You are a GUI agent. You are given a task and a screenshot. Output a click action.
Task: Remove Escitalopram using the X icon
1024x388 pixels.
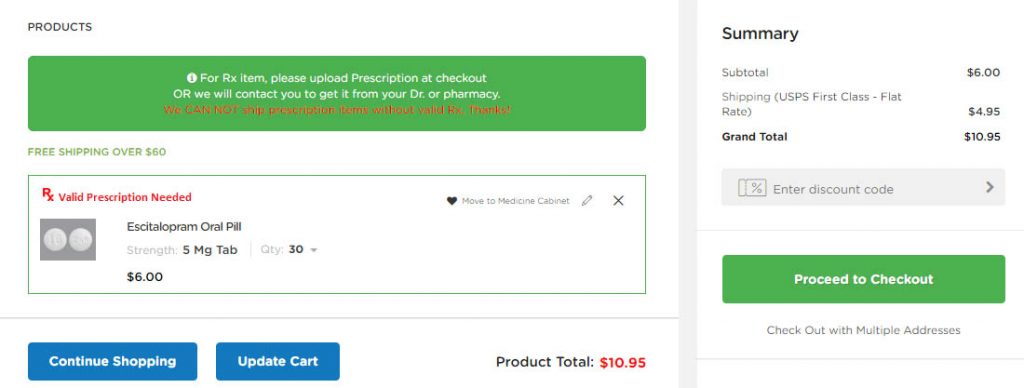[618, 201]
